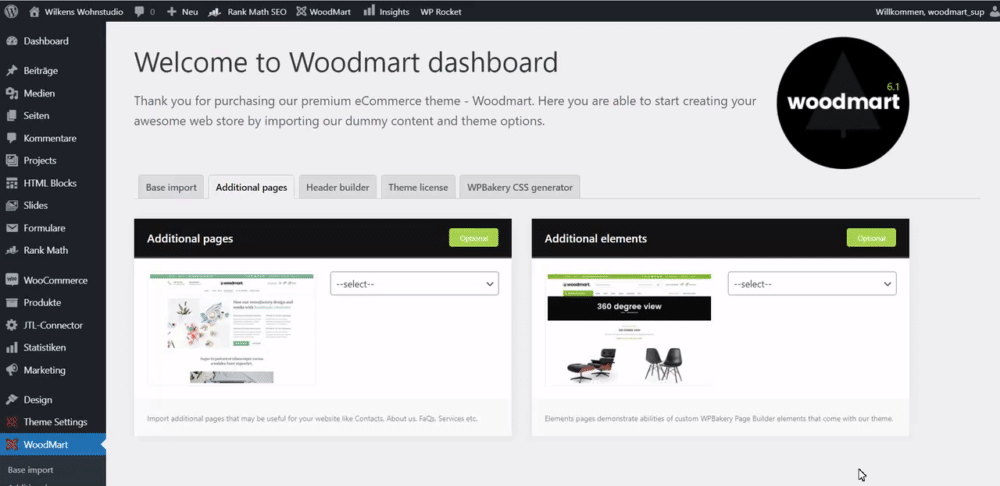
Task: Click the Projects layers icon
Action: [x=11, y=161]
